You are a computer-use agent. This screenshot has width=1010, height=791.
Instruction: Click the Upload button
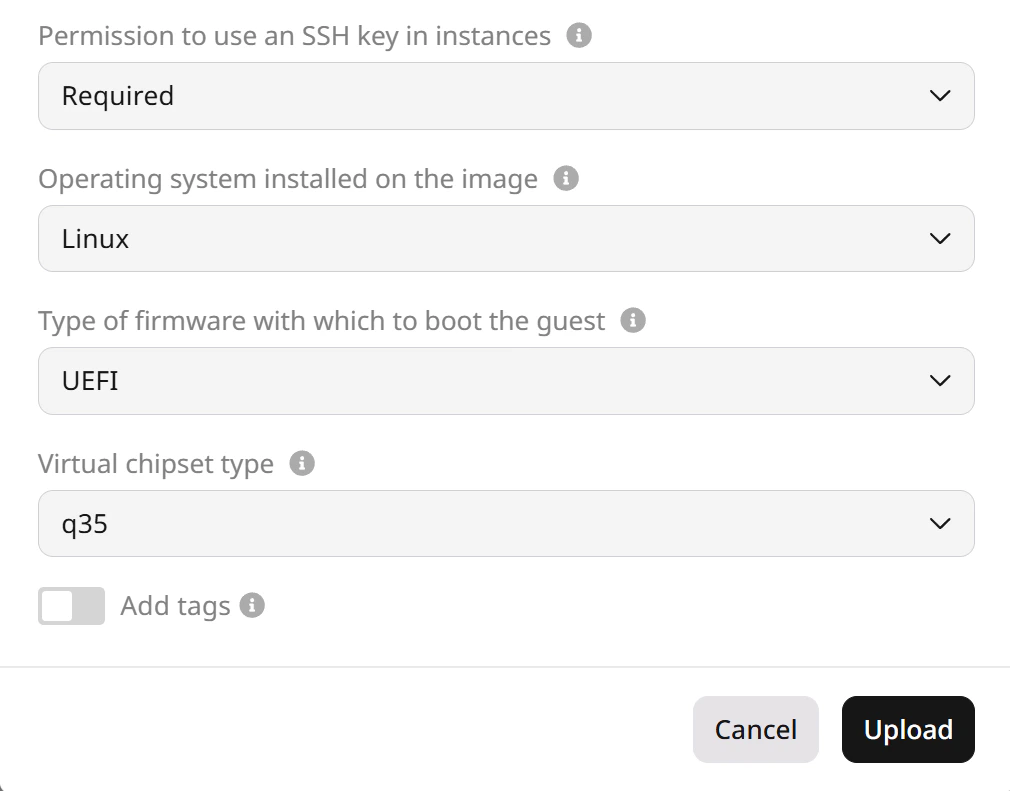[x=907, y=729]
